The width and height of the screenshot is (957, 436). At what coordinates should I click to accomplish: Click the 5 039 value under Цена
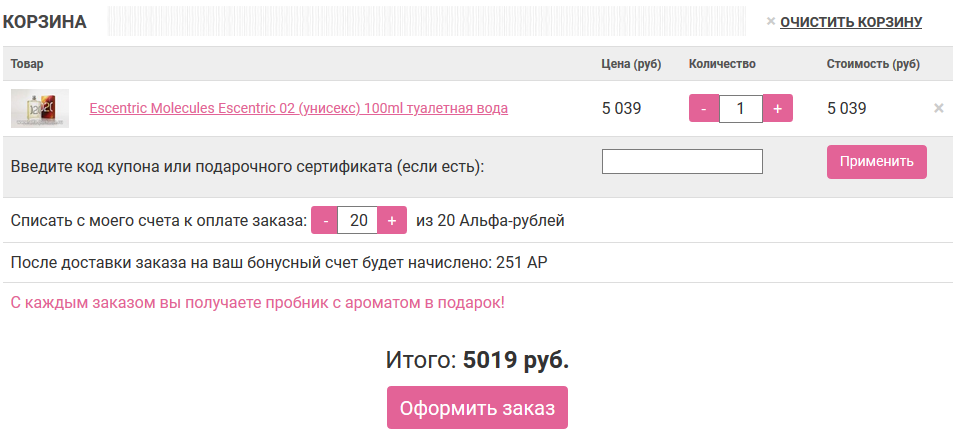pyautogui.click(x=621, y=109)
